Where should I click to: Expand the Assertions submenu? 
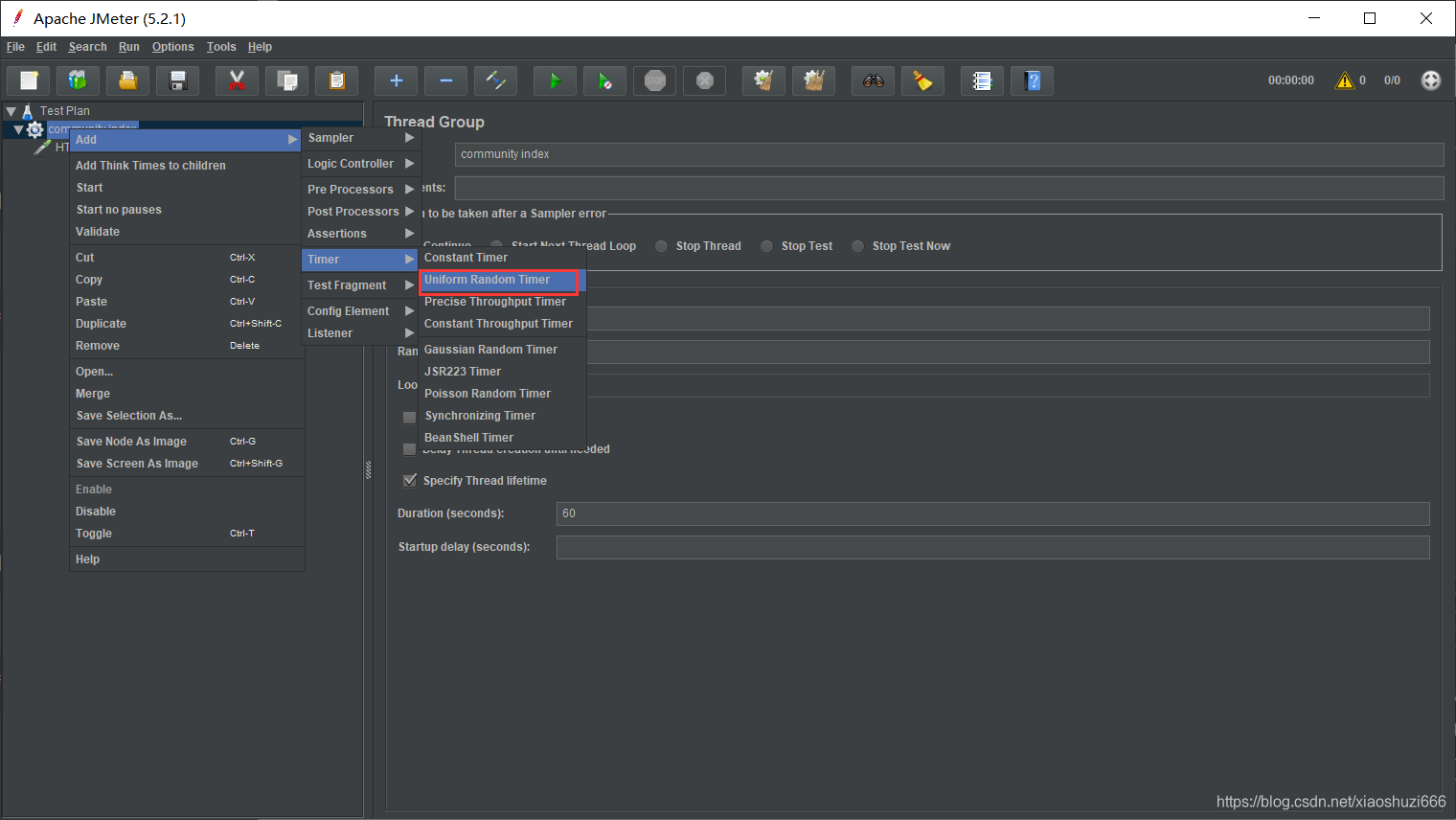360,234
